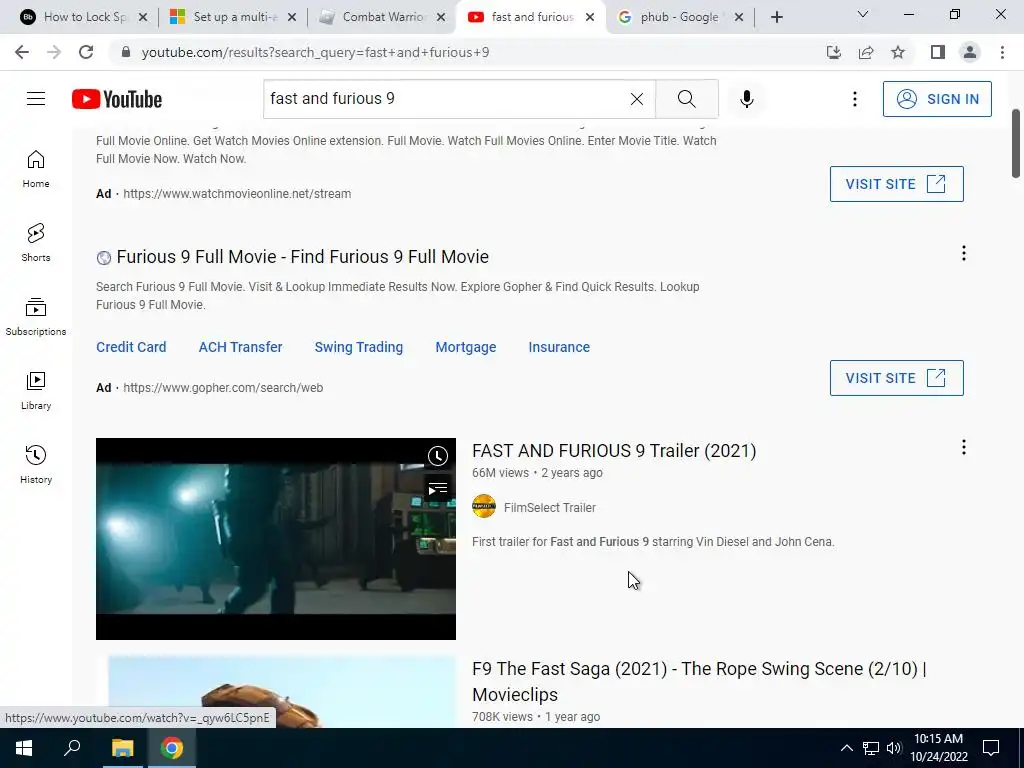The image size is (1024, 768).
Task: Open File Explorer from taskbar
Action: [x=122, y=748]
